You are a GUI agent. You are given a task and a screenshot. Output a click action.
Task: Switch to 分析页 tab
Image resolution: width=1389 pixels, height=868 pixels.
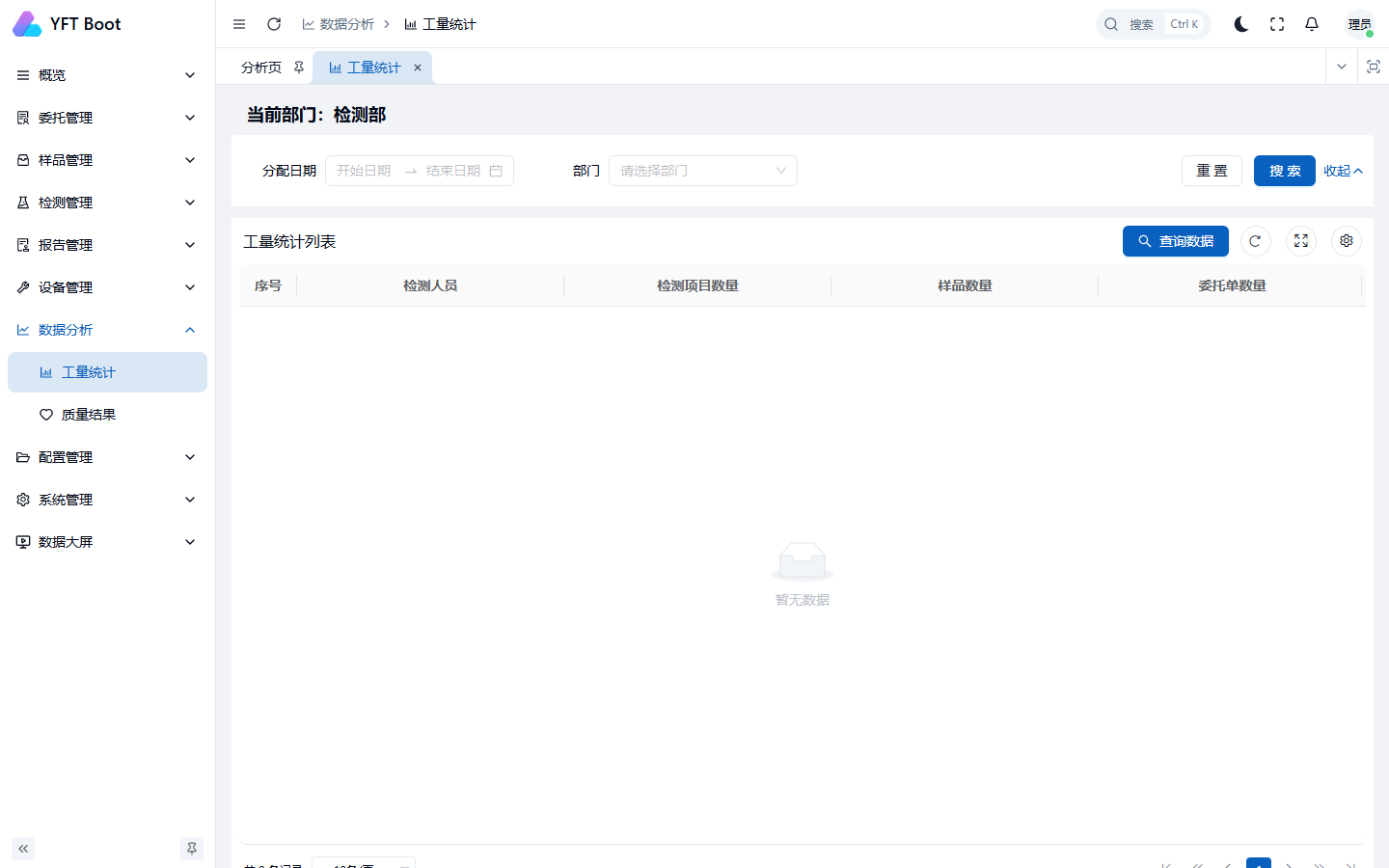(x=261, y=68)
